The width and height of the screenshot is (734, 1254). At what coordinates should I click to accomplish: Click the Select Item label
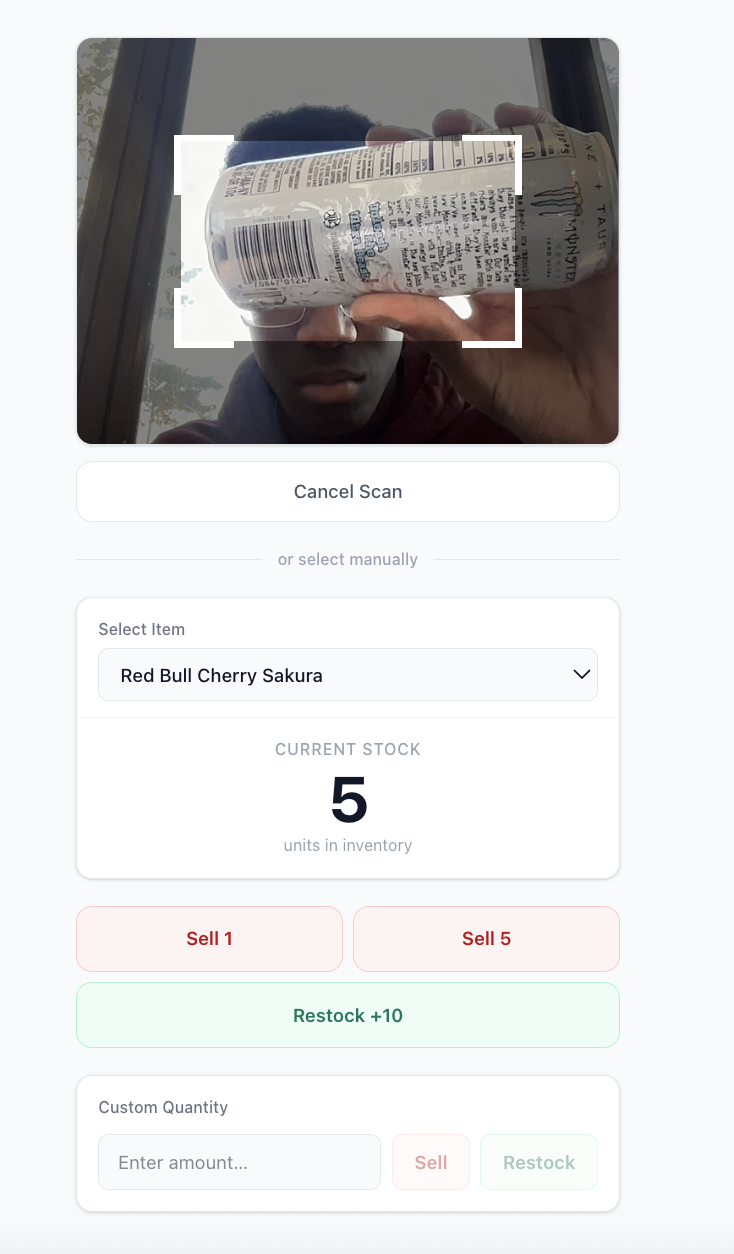pyautogui.click(x=141, y=629)
